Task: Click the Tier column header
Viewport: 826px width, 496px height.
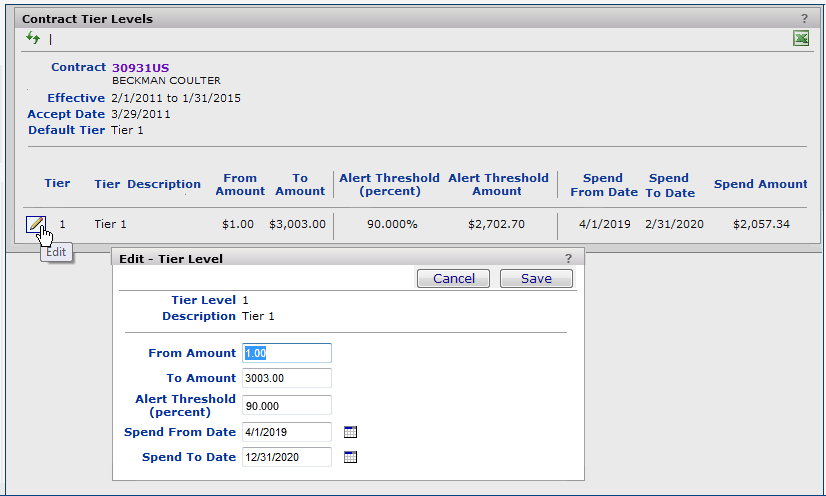Action: pyautogui.click(x=57, y=184)
